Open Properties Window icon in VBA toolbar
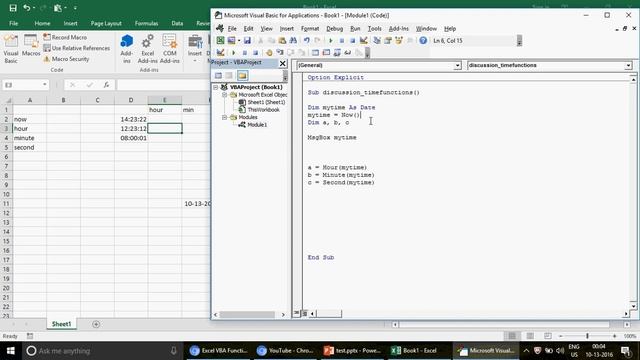 click(388, 40)
